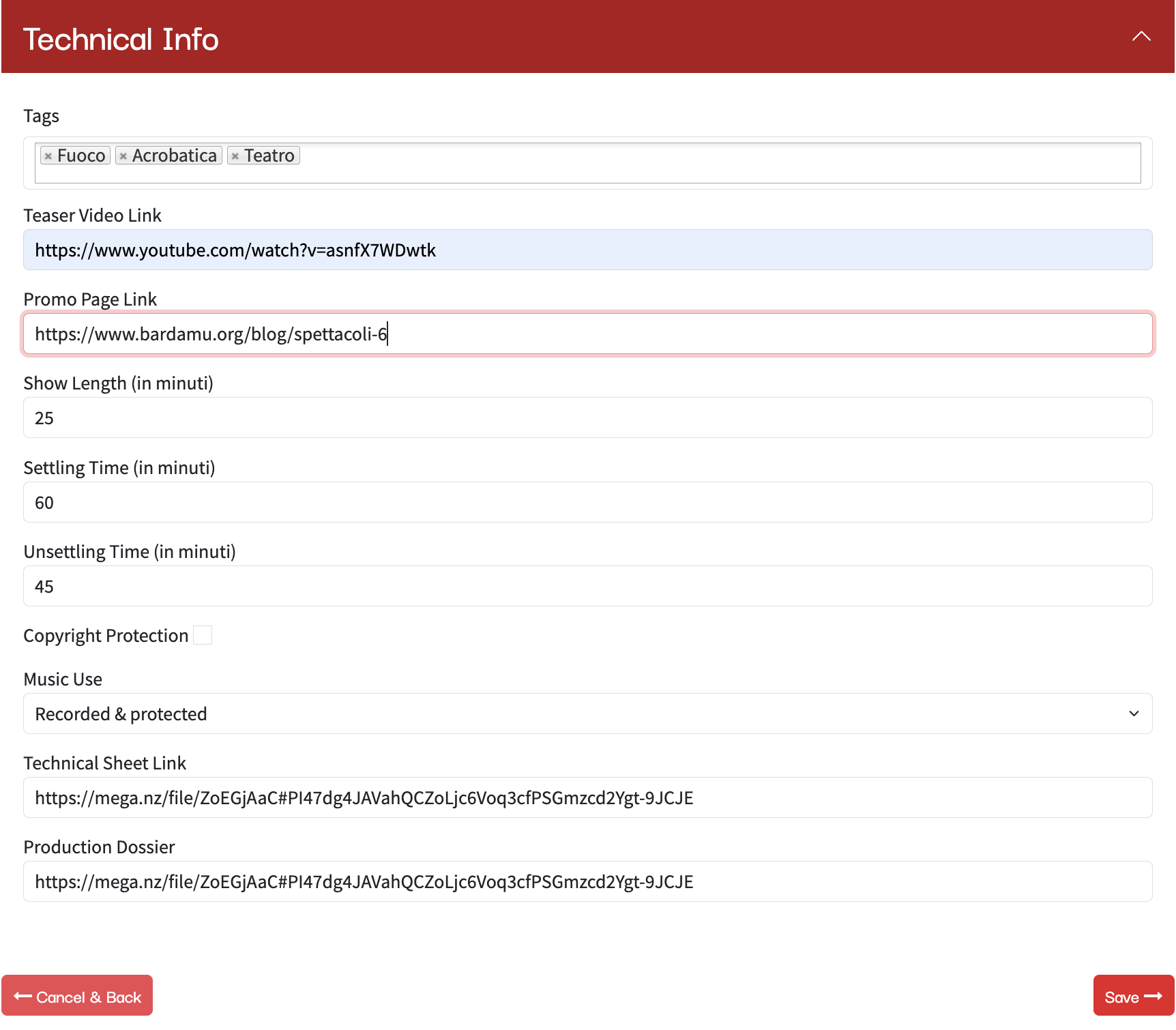1176x1030 pixels.
Task: Focus the Teaser Video Link field
Action: 587,250
